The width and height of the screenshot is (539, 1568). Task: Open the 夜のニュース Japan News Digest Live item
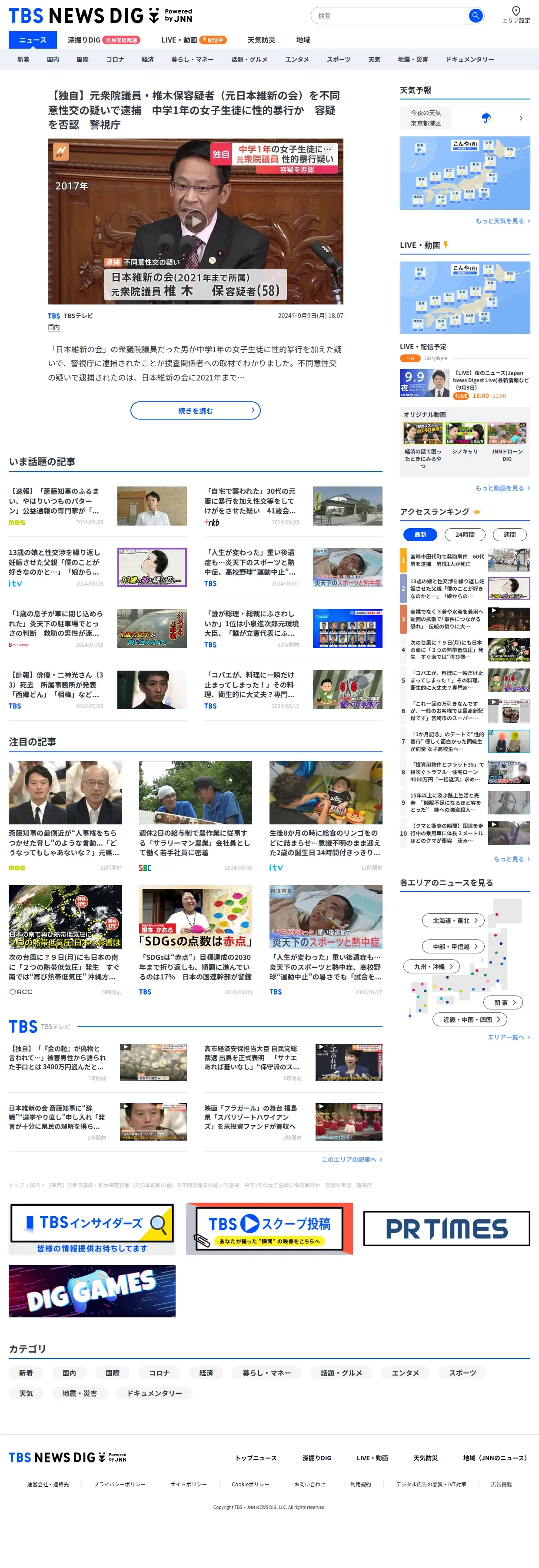point(465,384)
